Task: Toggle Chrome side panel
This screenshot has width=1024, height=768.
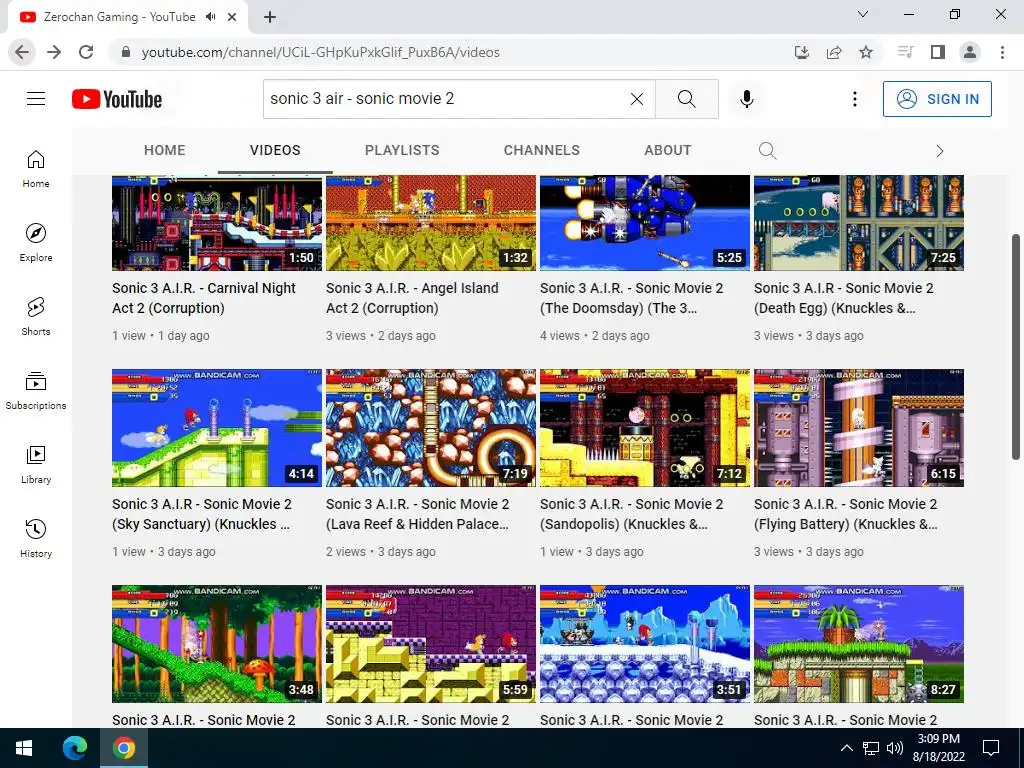Action: tap(938, 52)
